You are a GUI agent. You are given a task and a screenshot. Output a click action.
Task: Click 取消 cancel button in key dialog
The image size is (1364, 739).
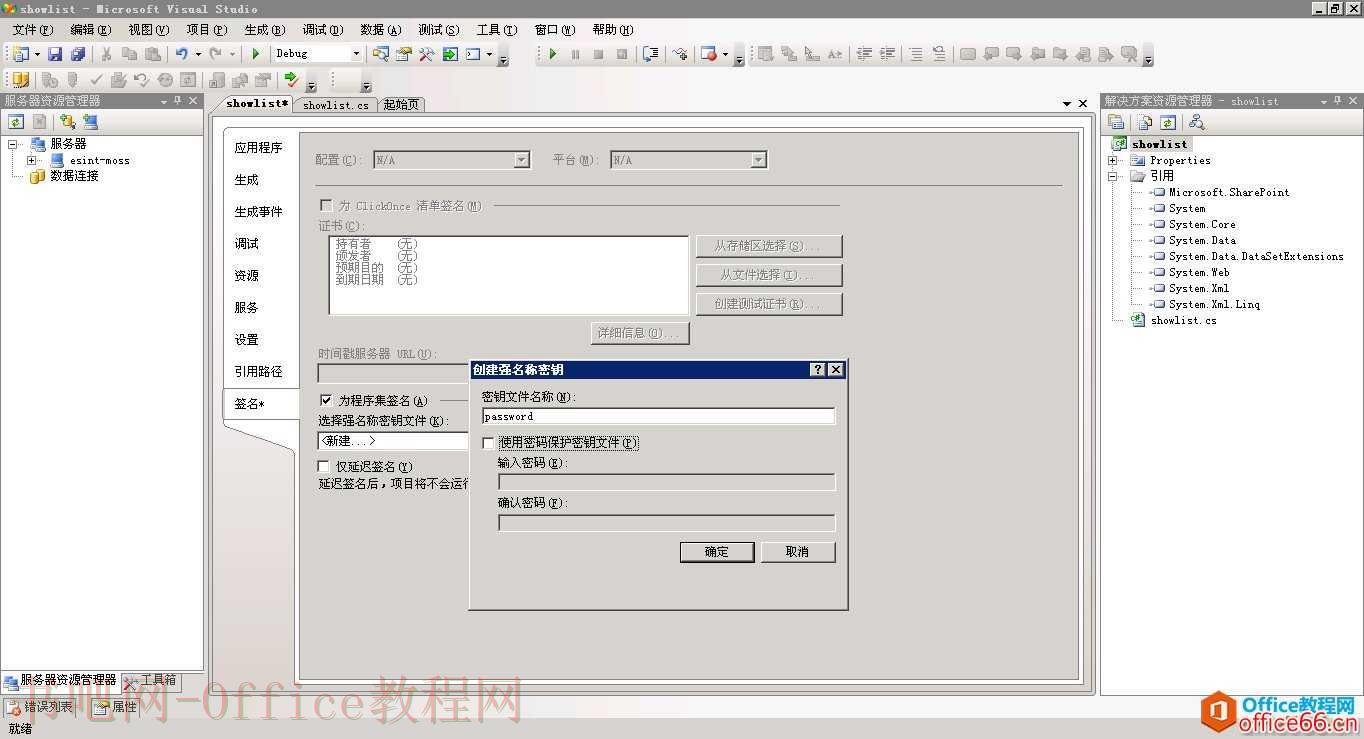pos(797,552)
